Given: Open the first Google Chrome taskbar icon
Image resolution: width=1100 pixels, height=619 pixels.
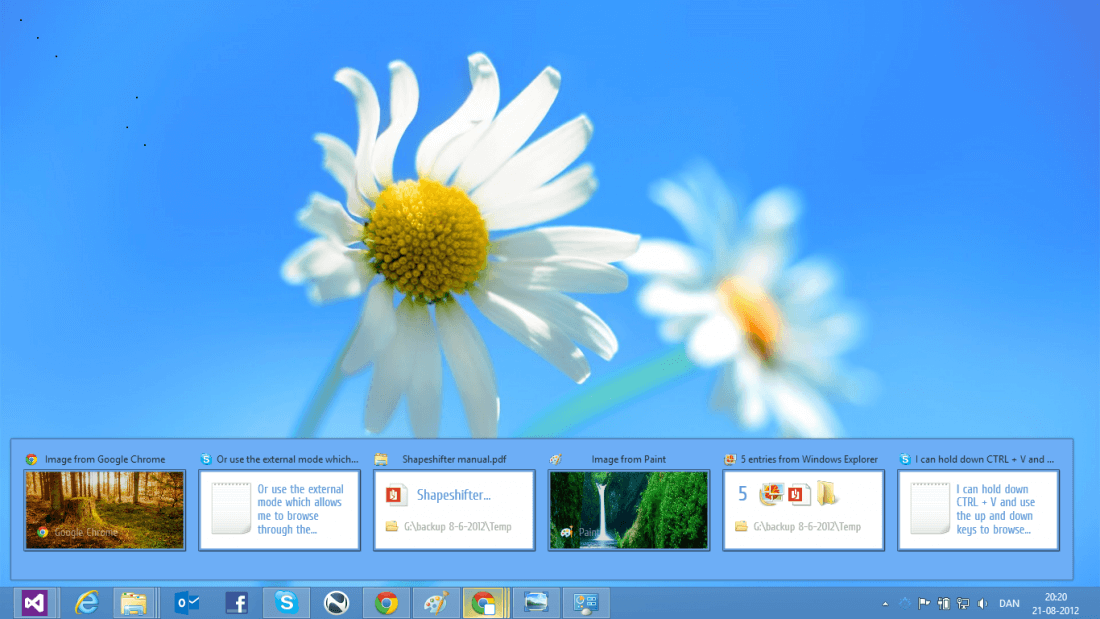Looking at the screenshot, I should tap(386, 603).
